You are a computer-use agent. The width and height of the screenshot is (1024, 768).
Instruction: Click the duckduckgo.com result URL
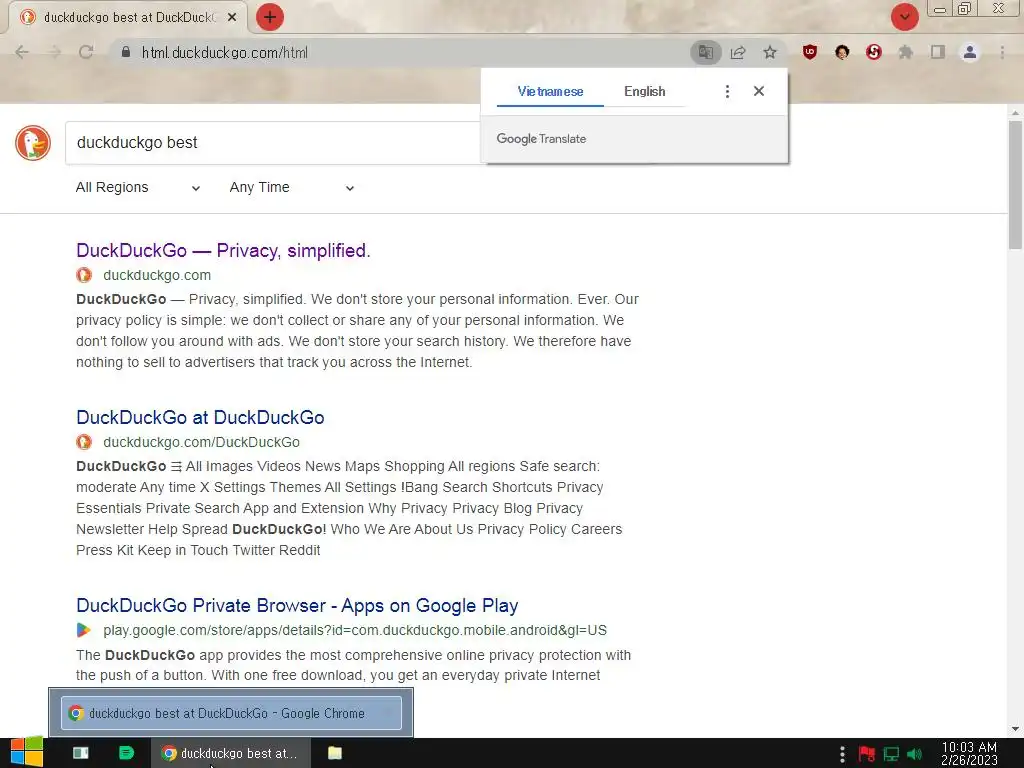(x=157, y=275)
